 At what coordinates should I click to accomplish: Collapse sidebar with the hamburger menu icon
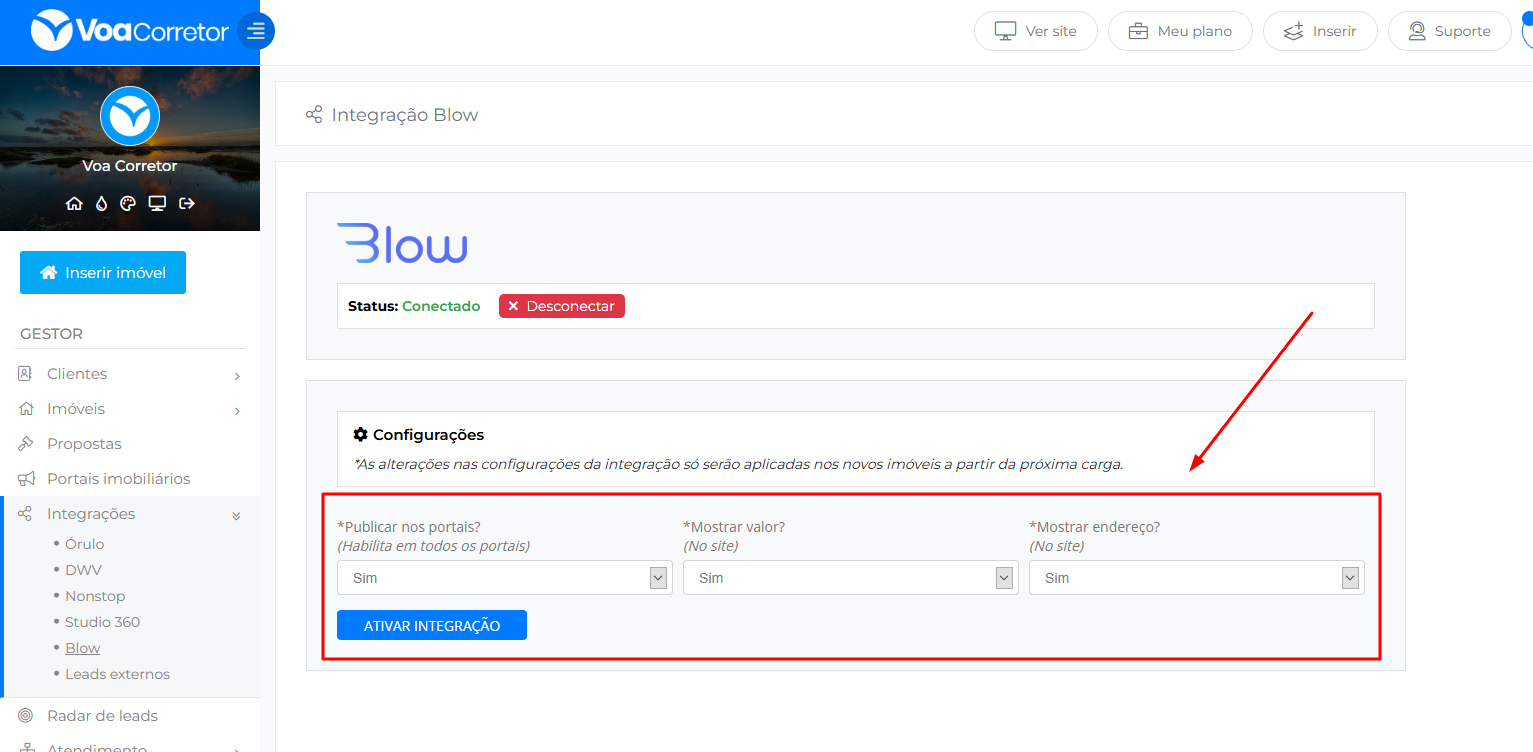pyautogui.click(x=256, y=31)
